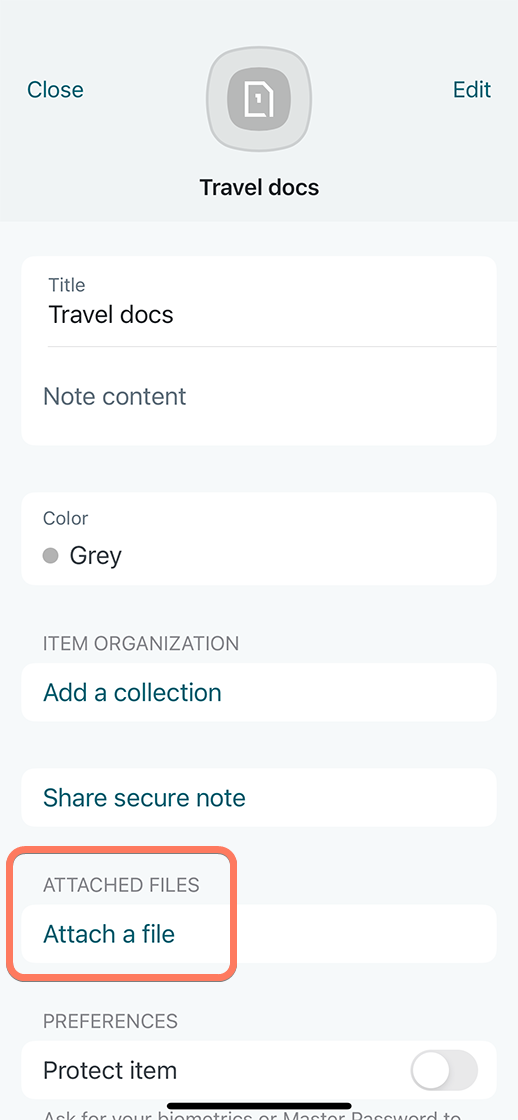Tap the Note content text area

(x=259, y=396)
